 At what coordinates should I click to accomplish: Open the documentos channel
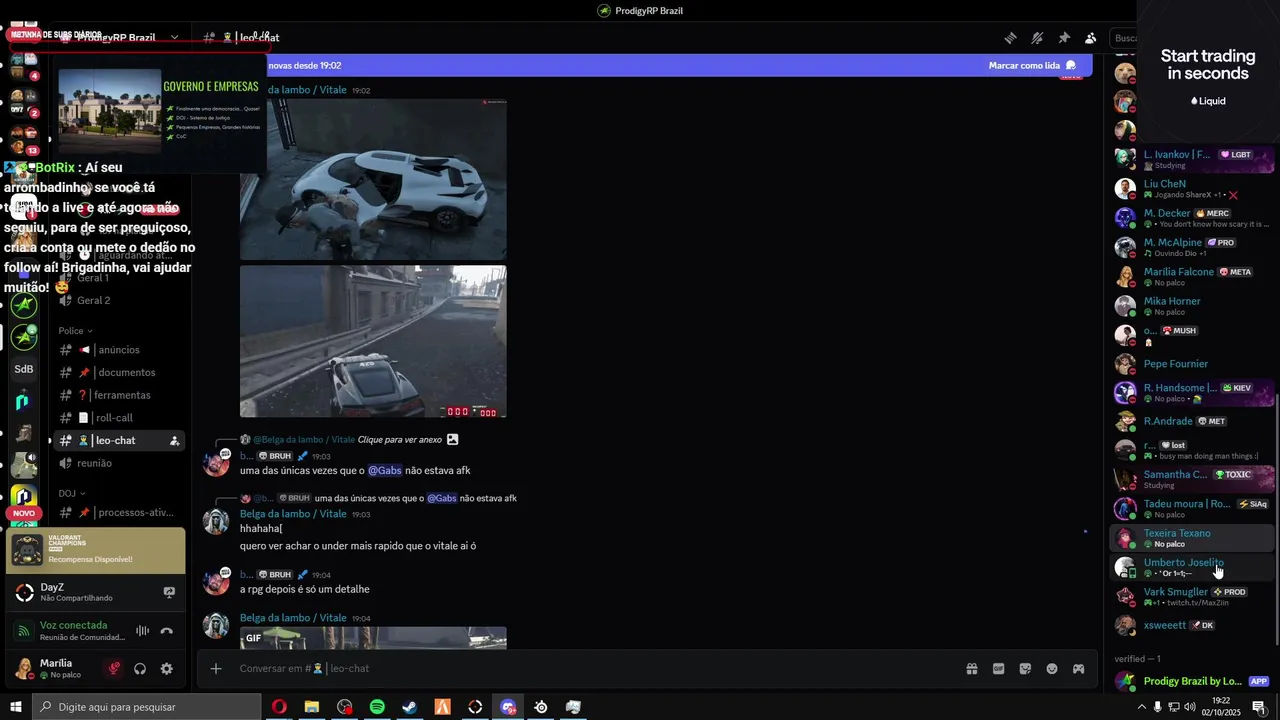120,373
